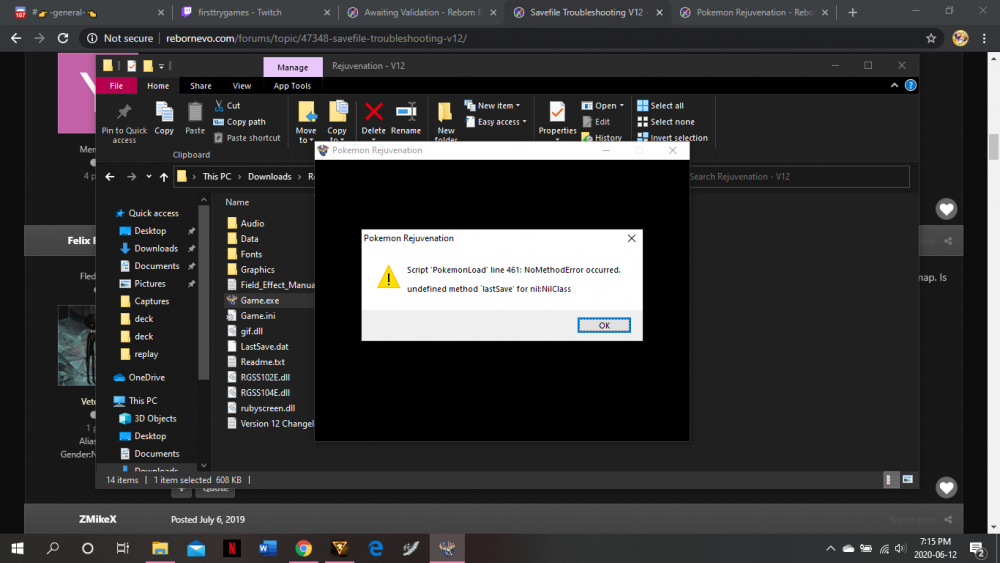The height and width of the screenshot is (563, 1000).
Task: Click Explorer up-one-level arrow
Action: tap(164, 177)
